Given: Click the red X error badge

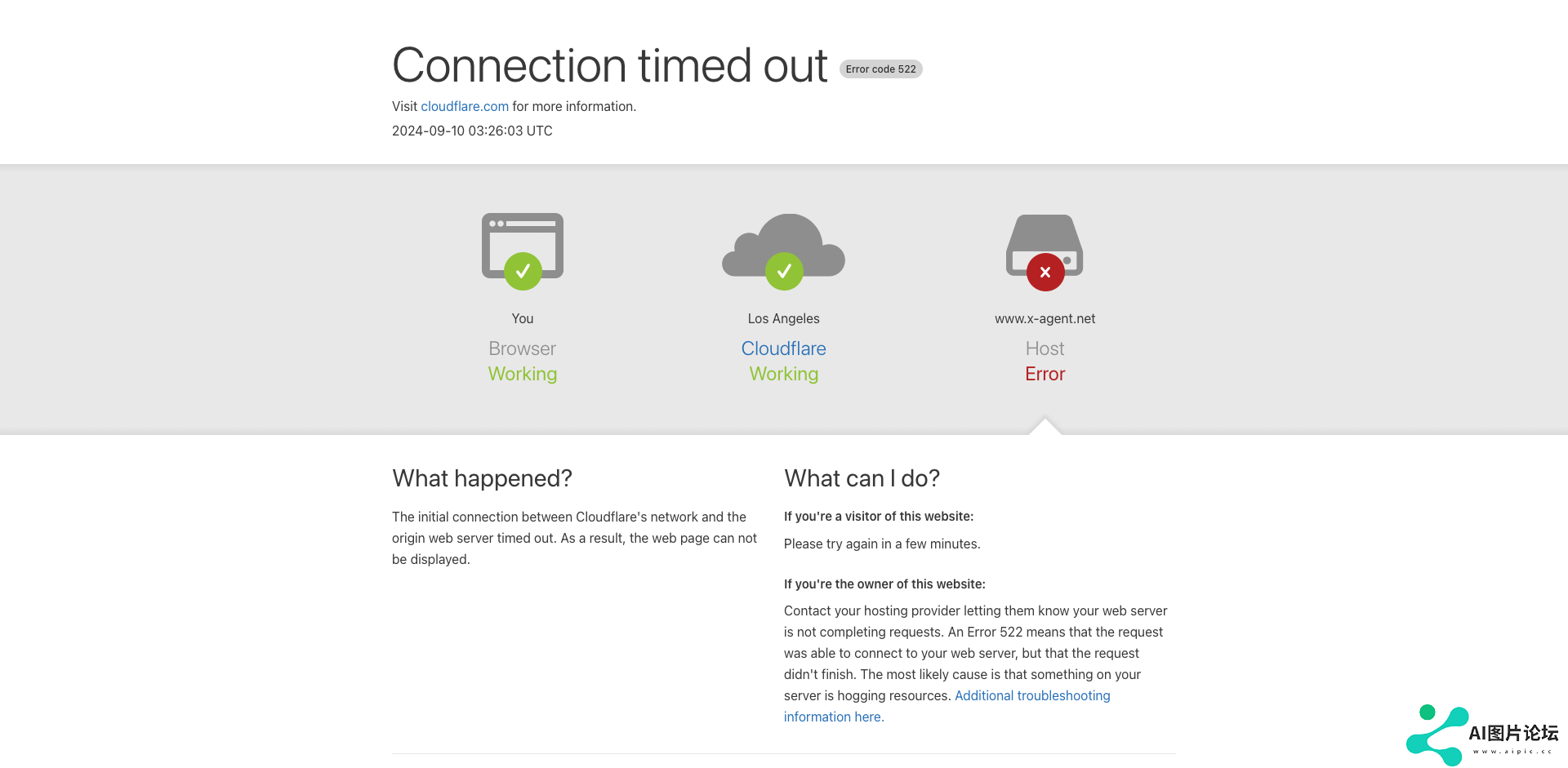Looking at the screenshot, I should pos(1045,272).
